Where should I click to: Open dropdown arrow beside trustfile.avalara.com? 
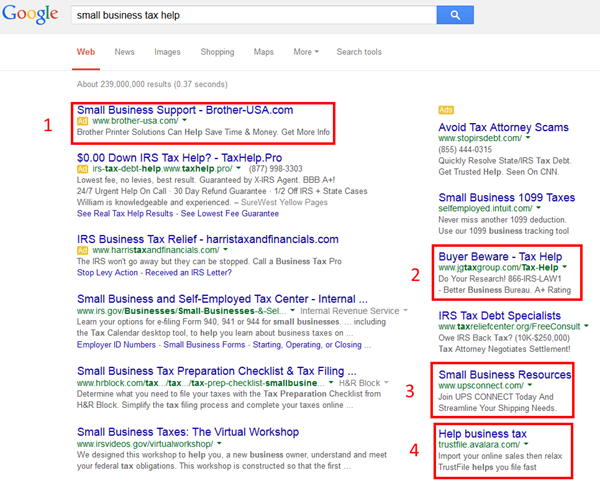(527, 445)
